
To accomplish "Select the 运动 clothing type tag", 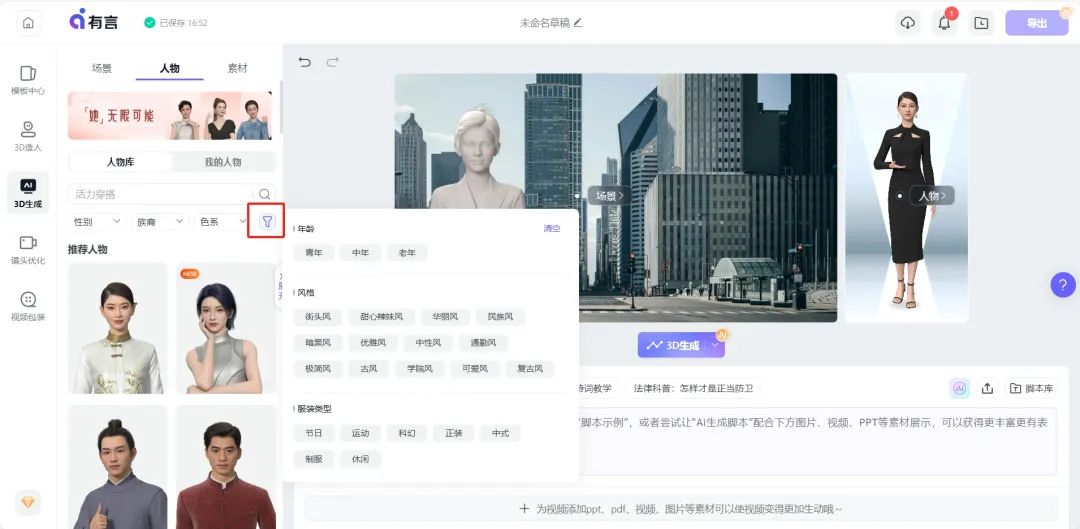I will (360, 433).
